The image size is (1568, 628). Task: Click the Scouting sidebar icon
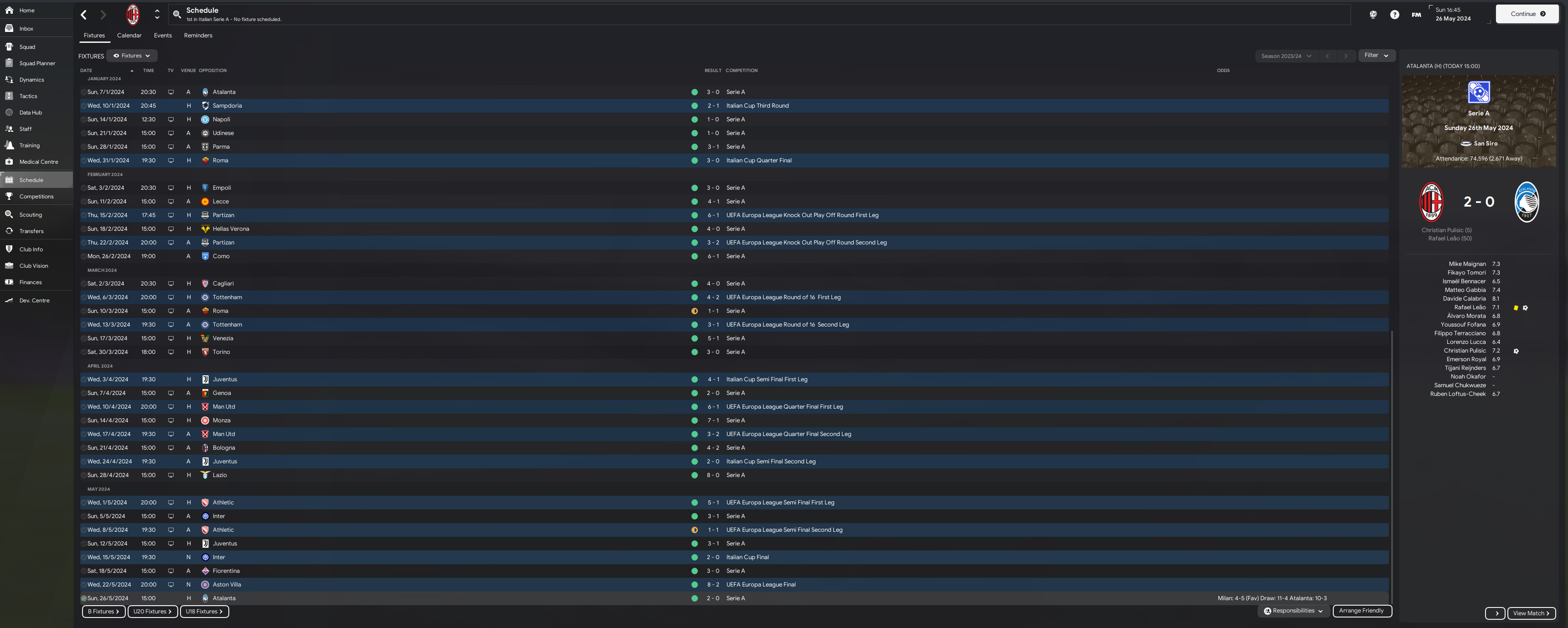[x=9, y=214]
